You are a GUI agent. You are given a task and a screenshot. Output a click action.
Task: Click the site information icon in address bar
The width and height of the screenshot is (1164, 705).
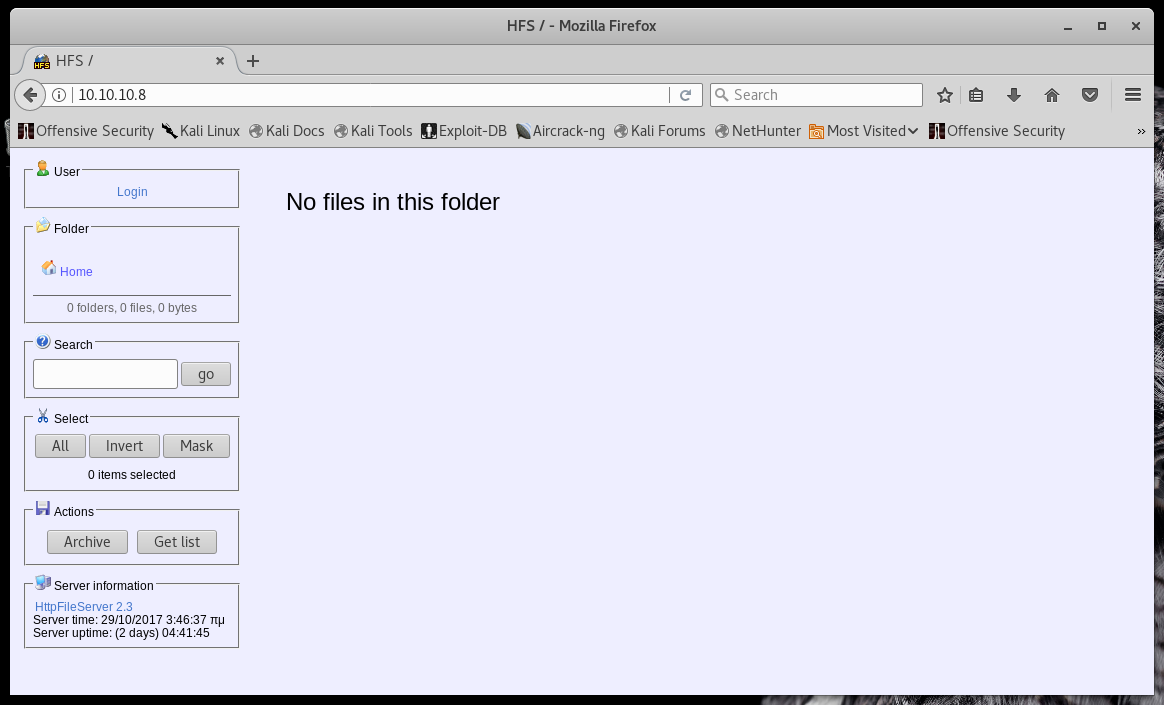pos(59,95)
